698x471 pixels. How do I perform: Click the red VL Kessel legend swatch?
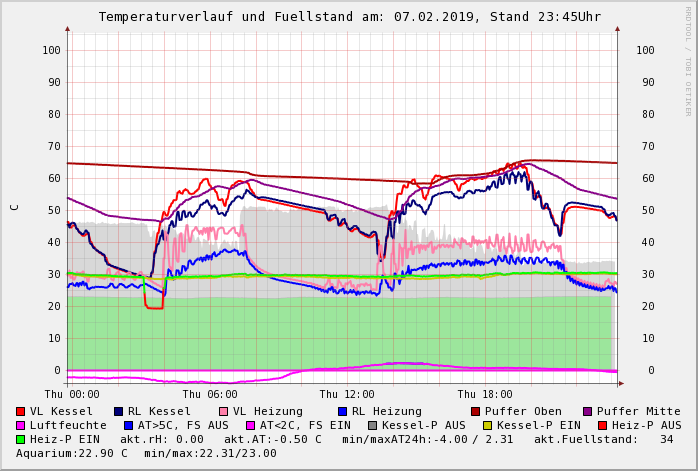21,411
